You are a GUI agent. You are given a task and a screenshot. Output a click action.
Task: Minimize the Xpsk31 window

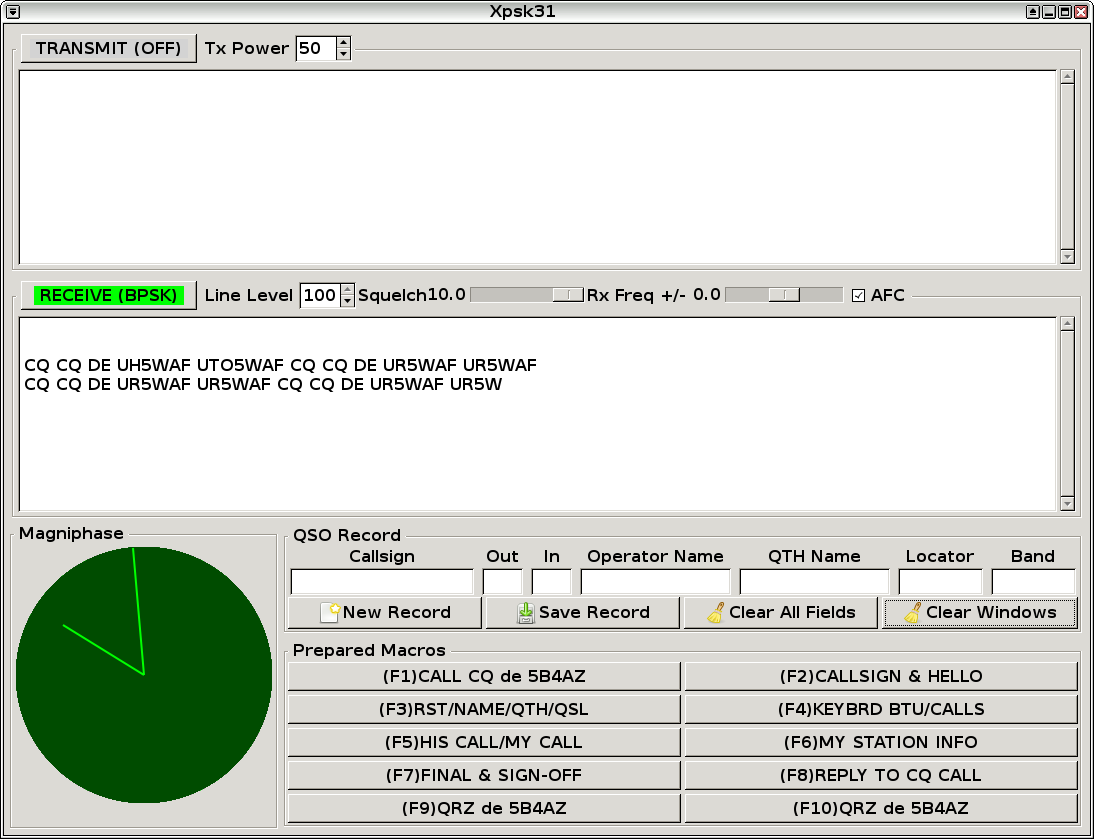coord(1049,12)
